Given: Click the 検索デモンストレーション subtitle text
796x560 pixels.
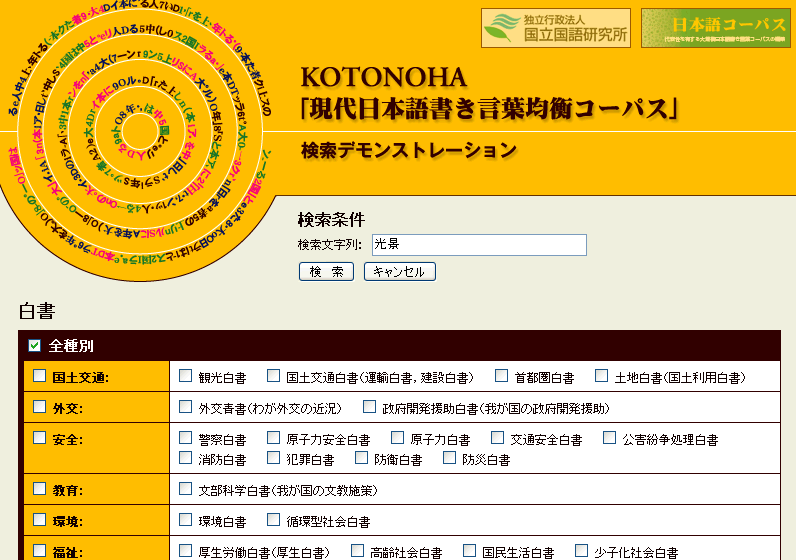Looking at the screenshot, I should tap(409, 150).
